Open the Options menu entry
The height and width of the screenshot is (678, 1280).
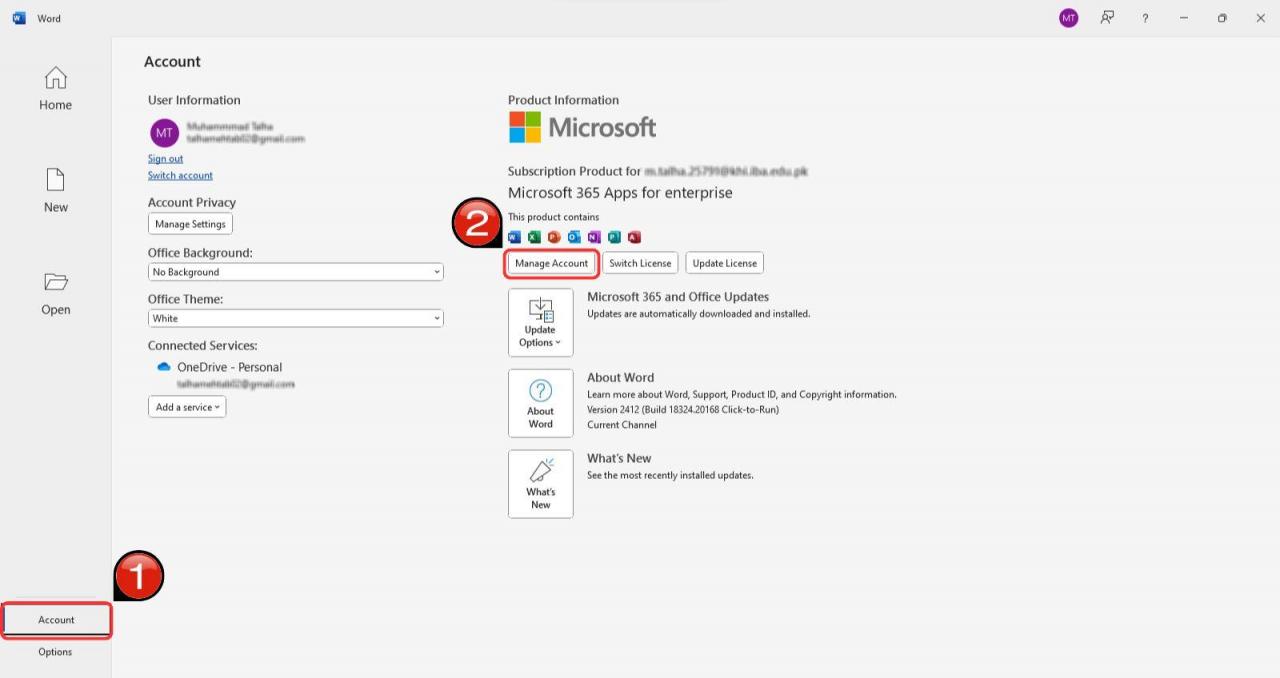point(55,652)
